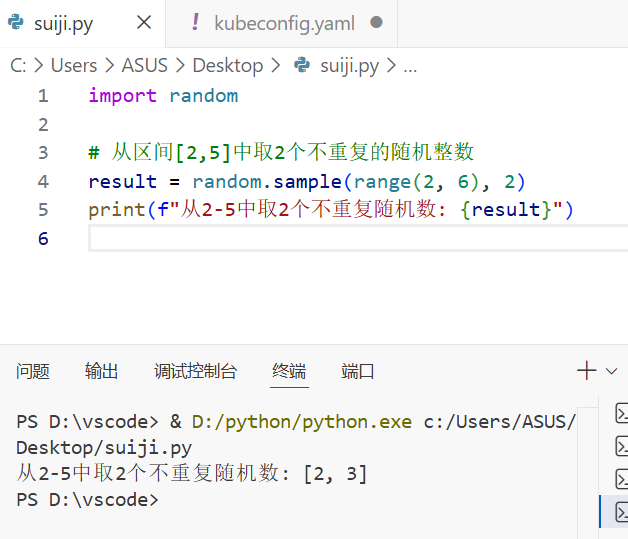Click the unsaved dot on kubeconfig.yaml tab
Image resolution: width=628 pixels, height=539 pixels.
coord(376,23)
